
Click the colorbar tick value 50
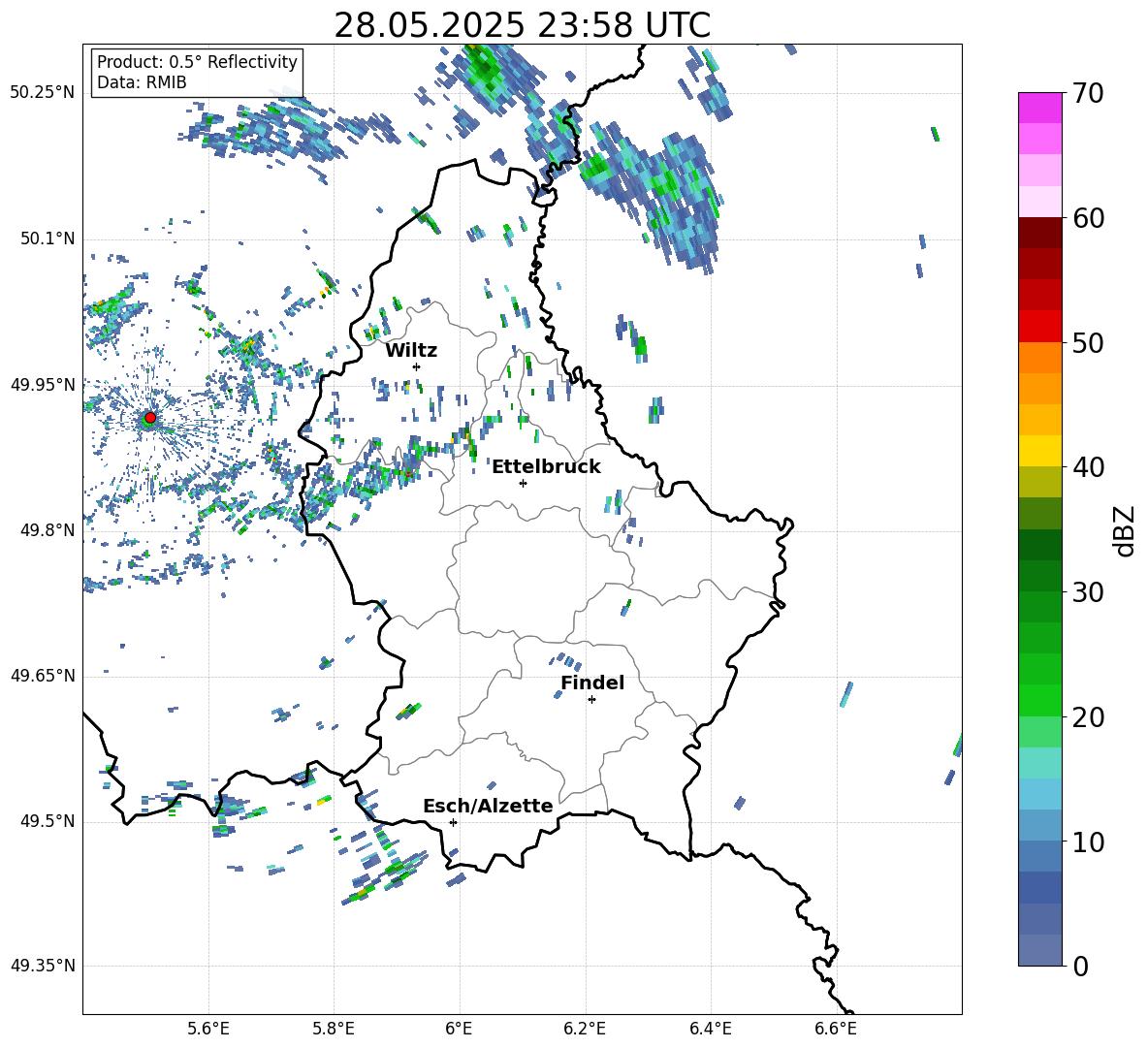1088,343
